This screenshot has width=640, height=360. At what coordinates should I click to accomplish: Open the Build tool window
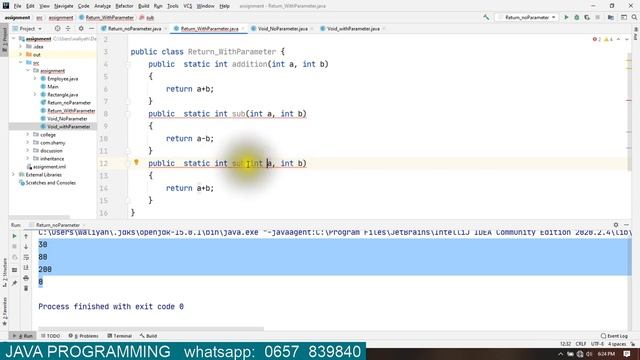pyautogui.click(x=148, y=336)
